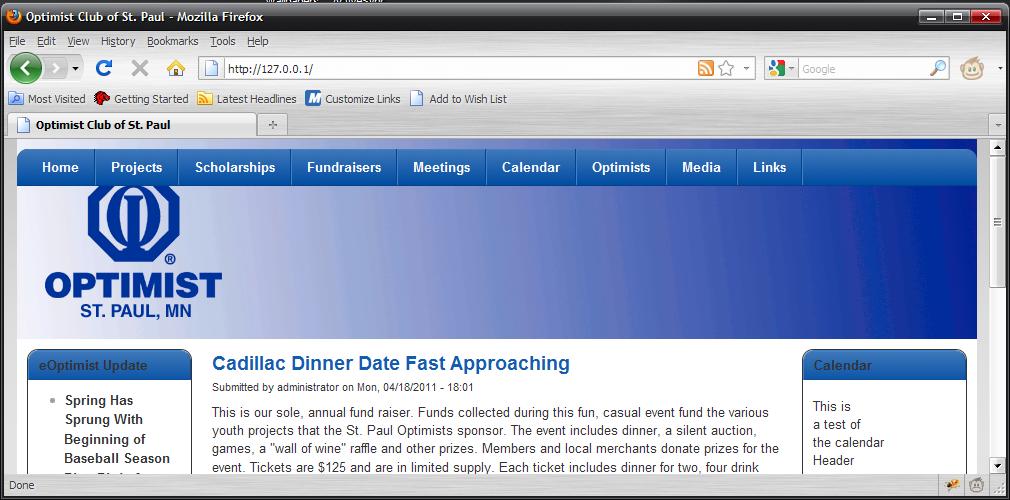Open the URL bar history dropdown arrow
Viewport: 1010px width, 500px height.
[x=746, y=68]
